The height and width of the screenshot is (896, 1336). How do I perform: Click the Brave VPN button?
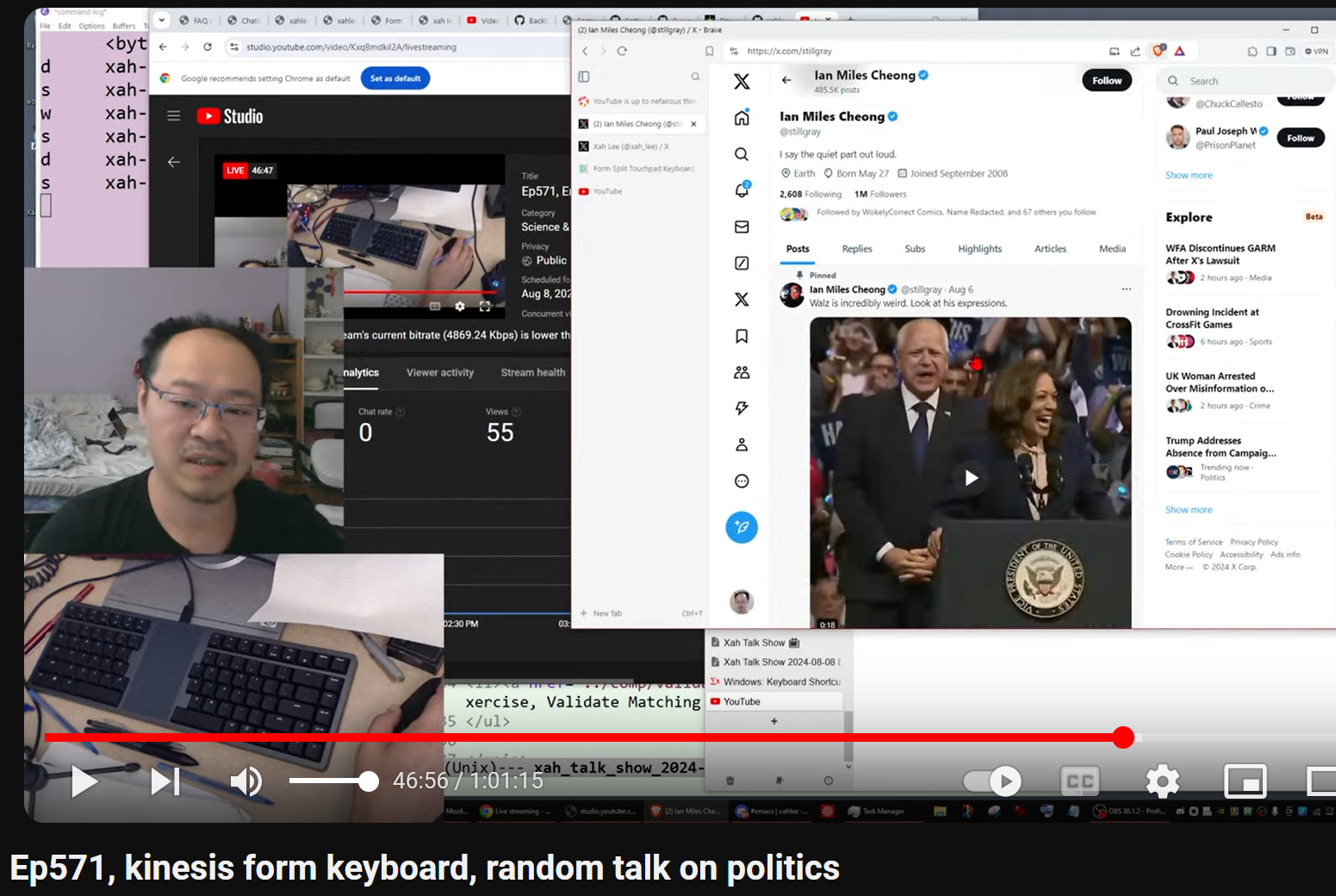click(x=1316, y=52)
